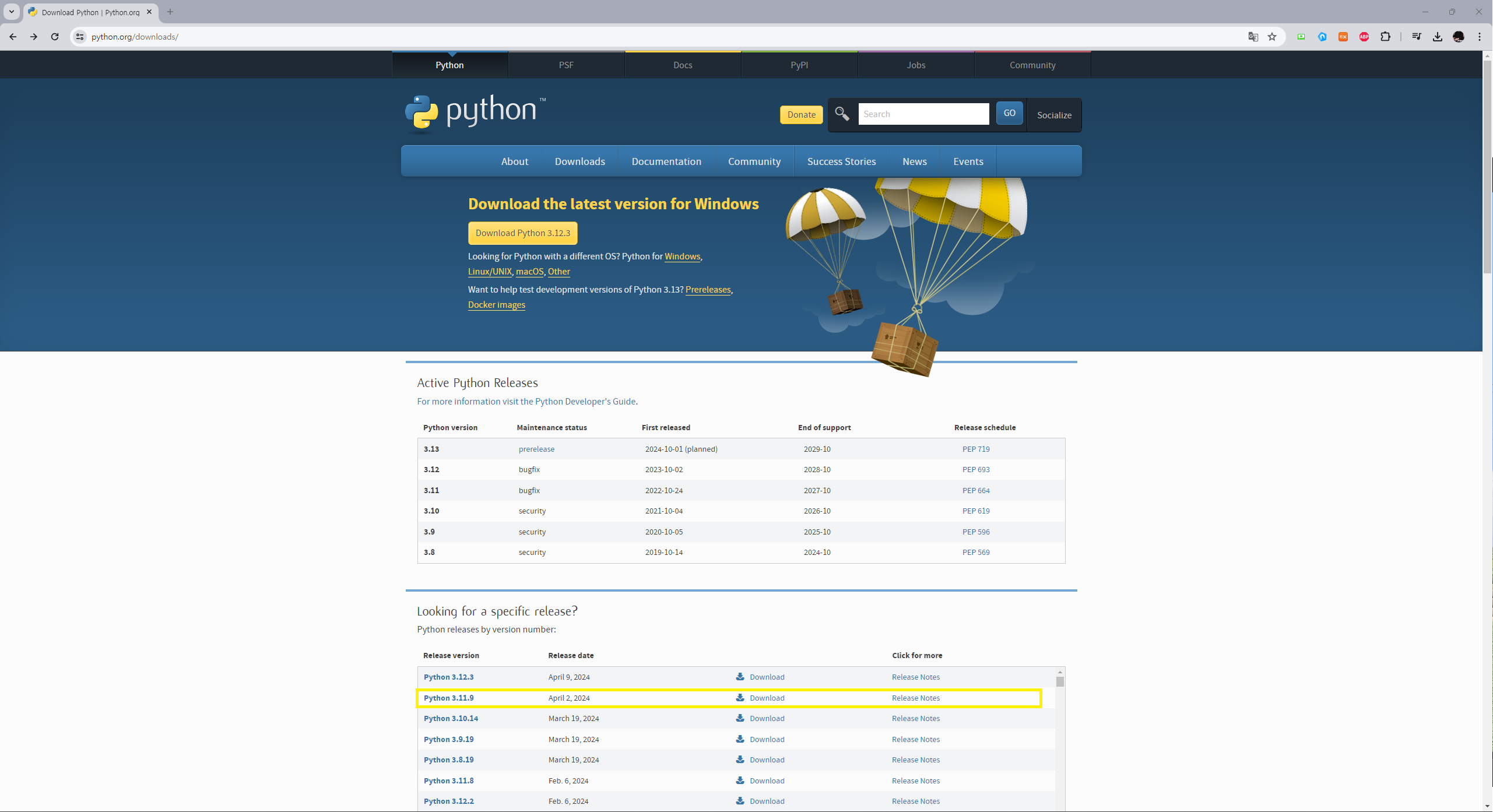Viewport: 1493px width, 812px height.
Task: Open Google Translate icon in the address bar
Action: [1253, 37]
